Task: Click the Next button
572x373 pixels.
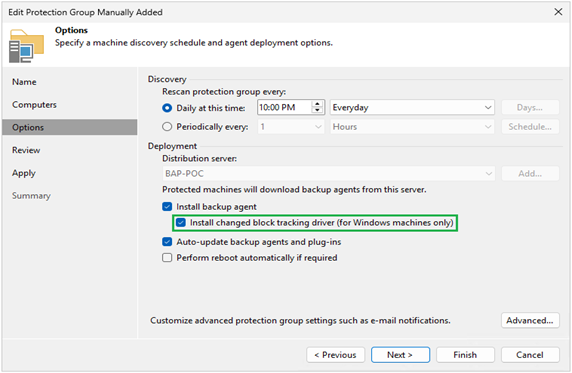Action: click(400, 355)
